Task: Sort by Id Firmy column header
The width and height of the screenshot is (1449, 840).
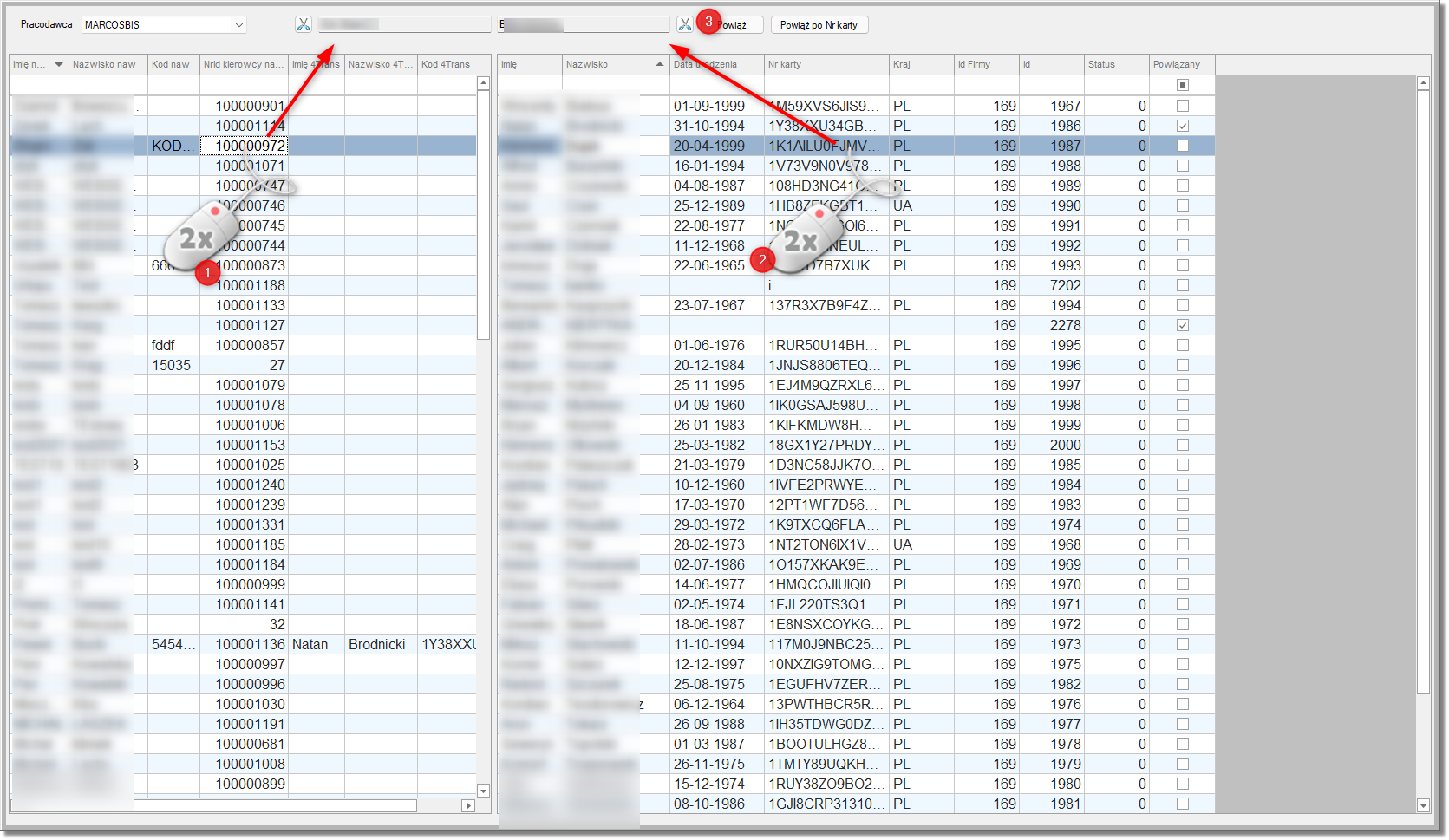Action: click(x=986, y=64)
